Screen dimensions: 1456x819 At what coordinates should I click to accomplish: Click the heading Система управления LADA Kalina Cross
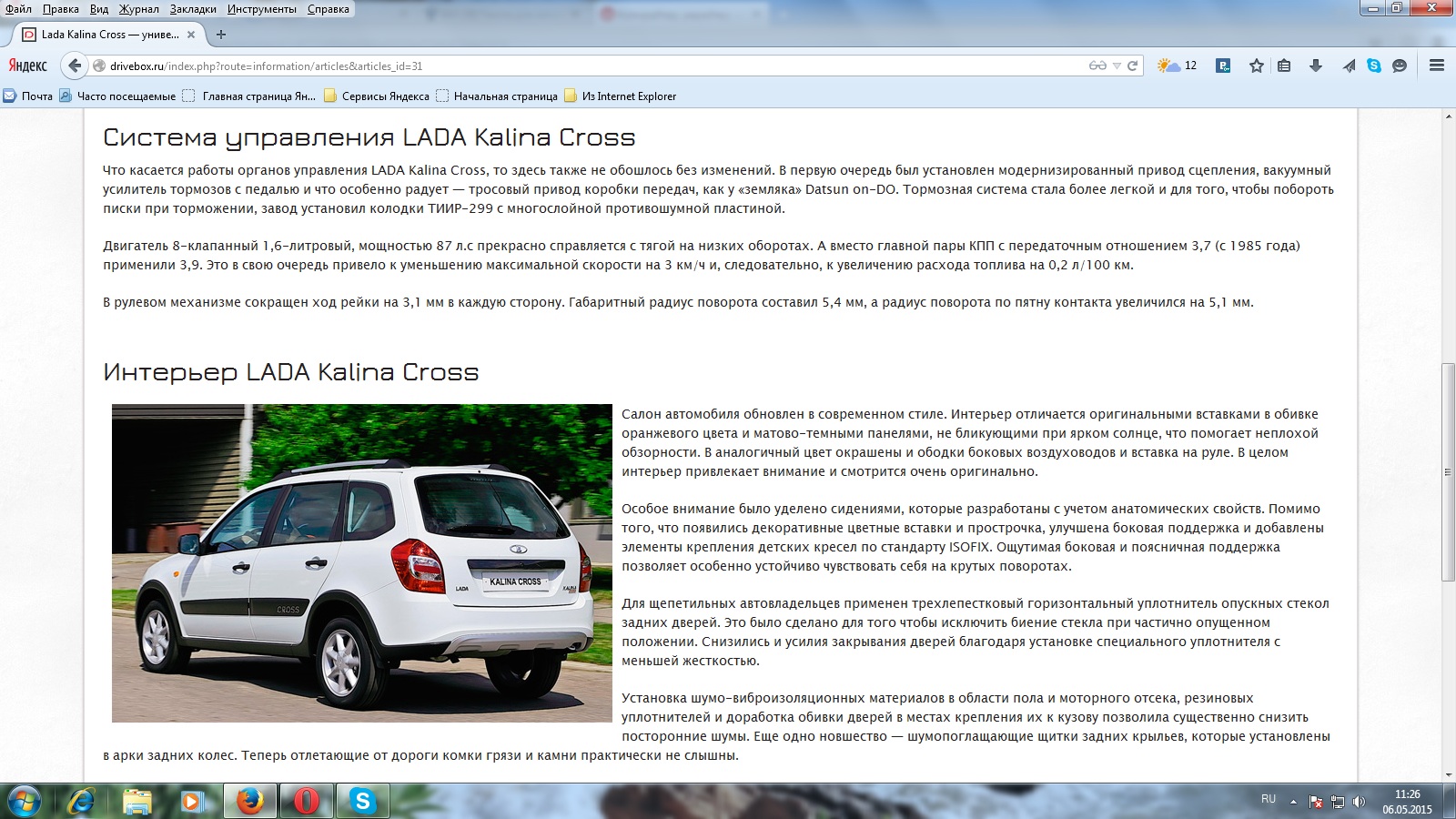(x=369, y=137)
